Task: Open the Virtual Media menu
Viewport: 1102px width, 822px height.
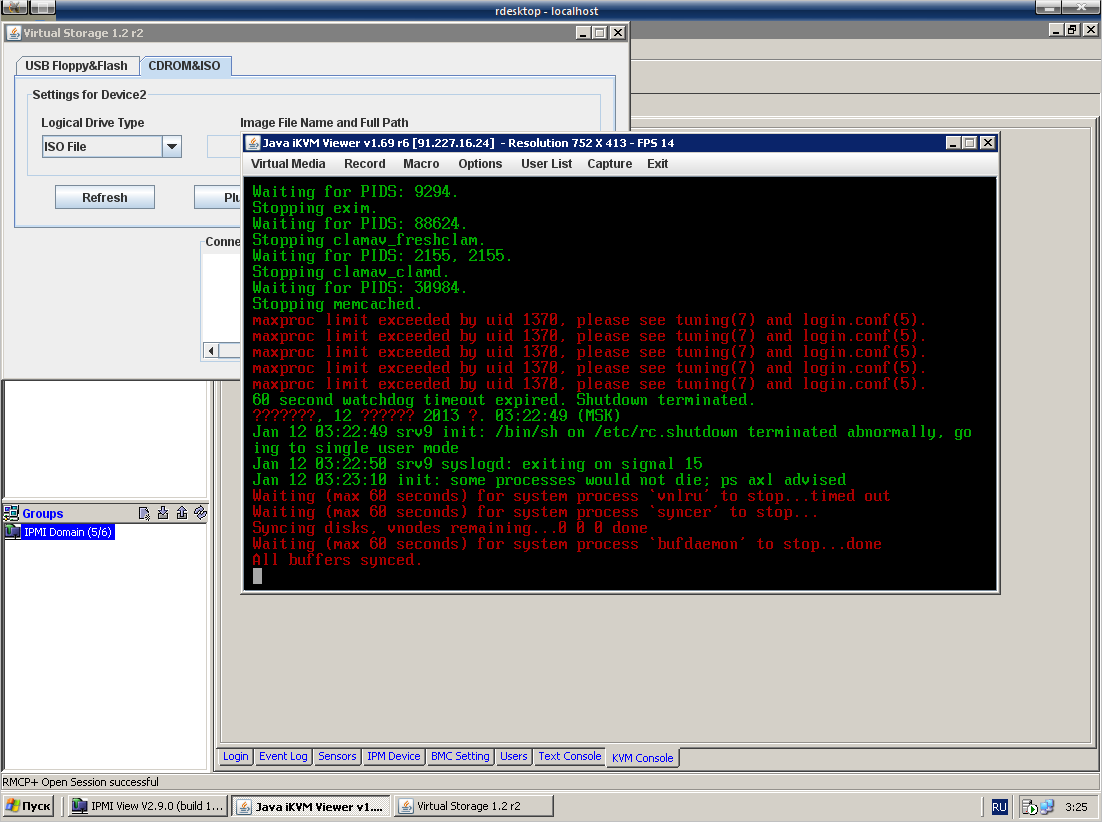Action: 288,164
